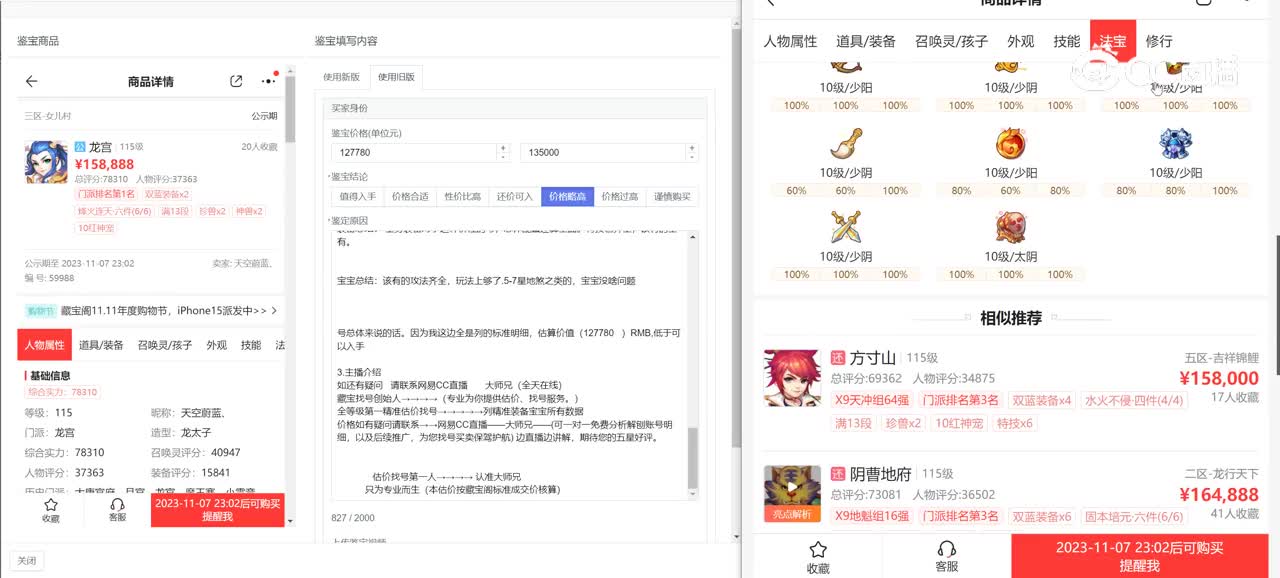This screenshot has width=1280, height=578.
Task: Open the share icon in left product details
Action: (236, 82)
